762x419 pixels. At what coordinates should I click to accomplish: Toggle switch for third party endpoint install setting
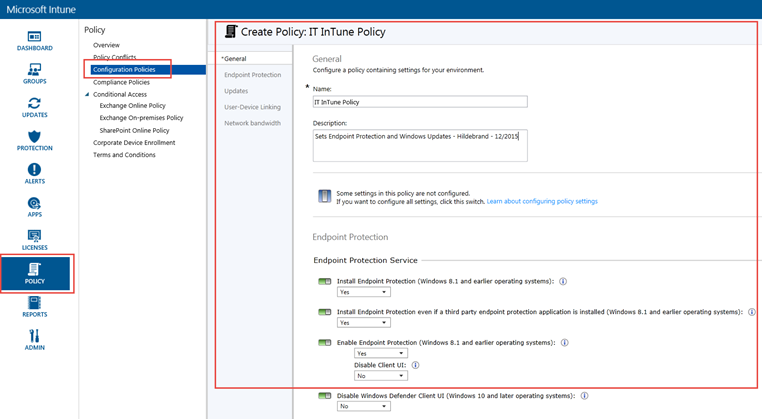(324, 312)
